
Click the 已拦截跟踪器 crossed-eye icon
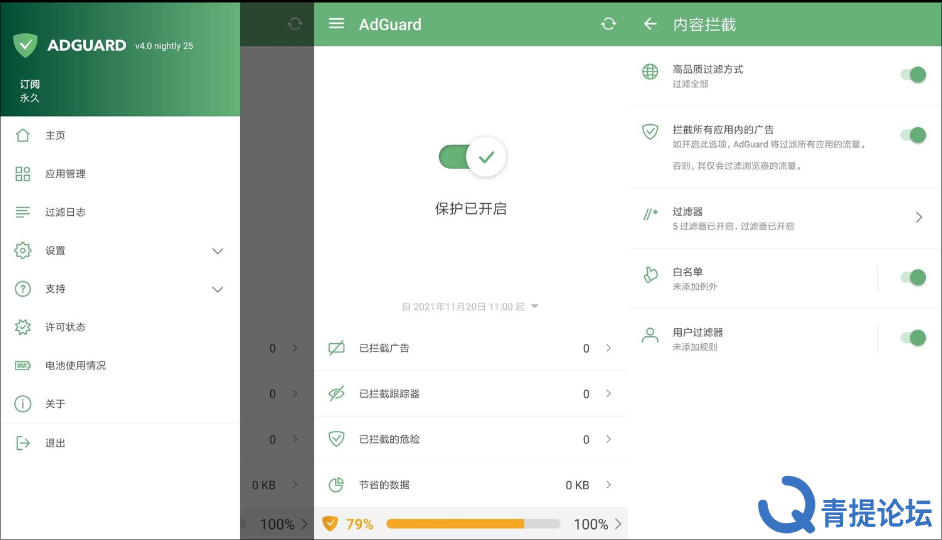[337, 394]
